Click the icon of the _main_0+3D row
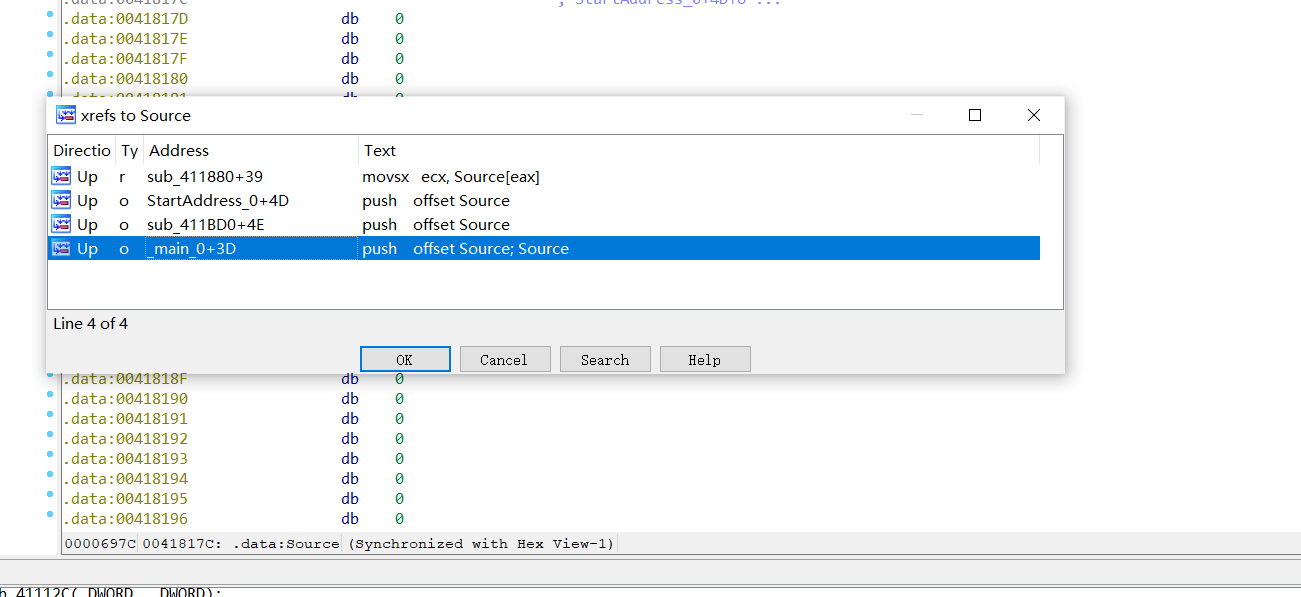 62,249
